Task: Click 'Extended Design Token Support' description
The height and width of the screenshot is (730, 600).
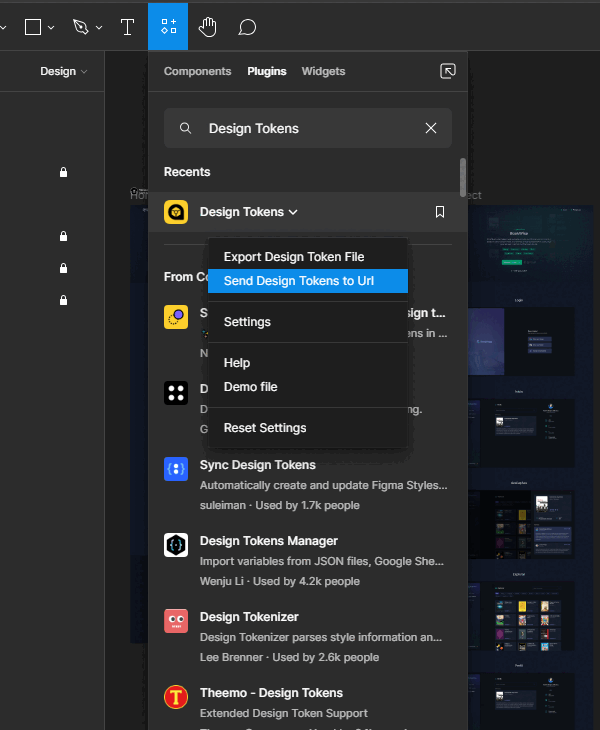Action: (283, 713)
